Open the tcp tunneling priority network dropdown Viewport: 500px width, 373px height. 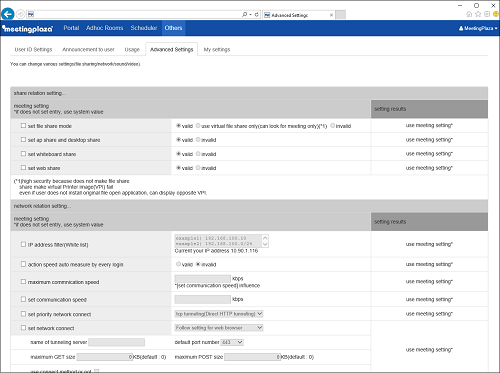tap(219, 314)
